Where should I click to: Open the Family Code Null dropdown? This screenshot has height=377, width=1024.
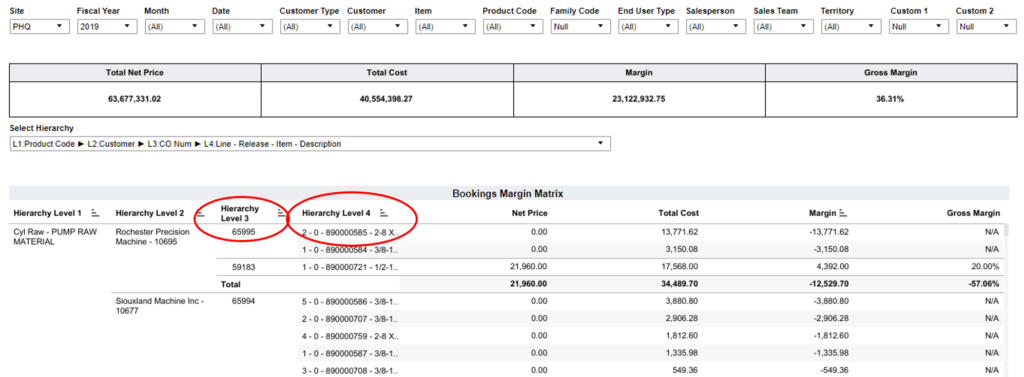click(x=581, y=27)
